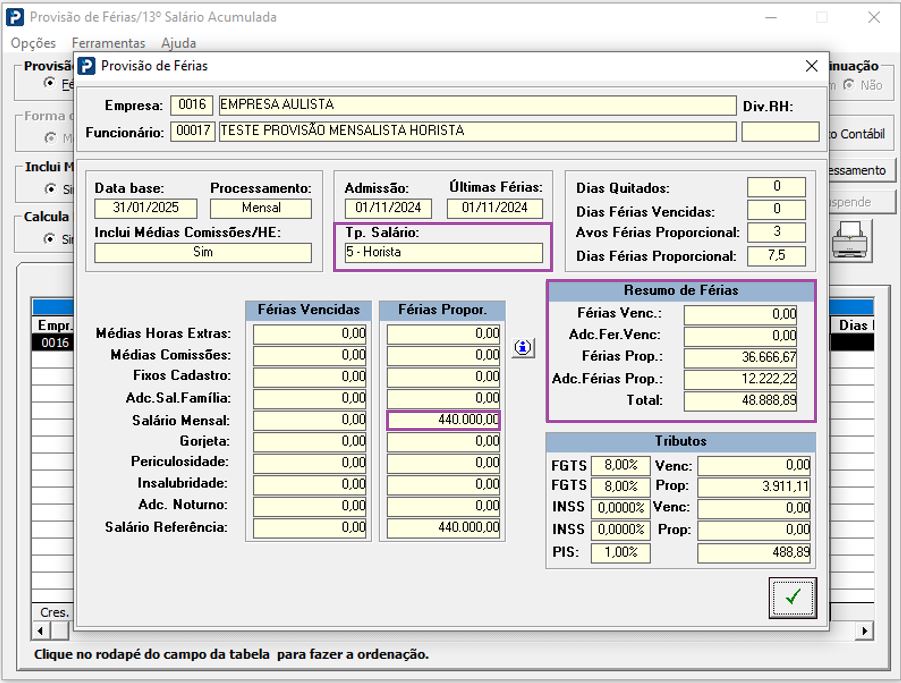901x683 pixels.
Task: Click the main window P application icon
Action: tap(15, 17)
